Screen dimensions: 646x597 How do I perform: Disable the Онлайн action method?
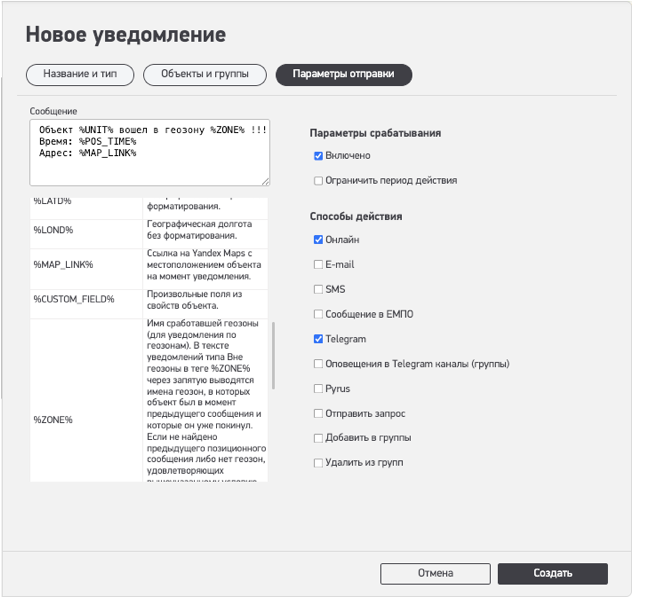pyautogui.click(x=318, y=240)
